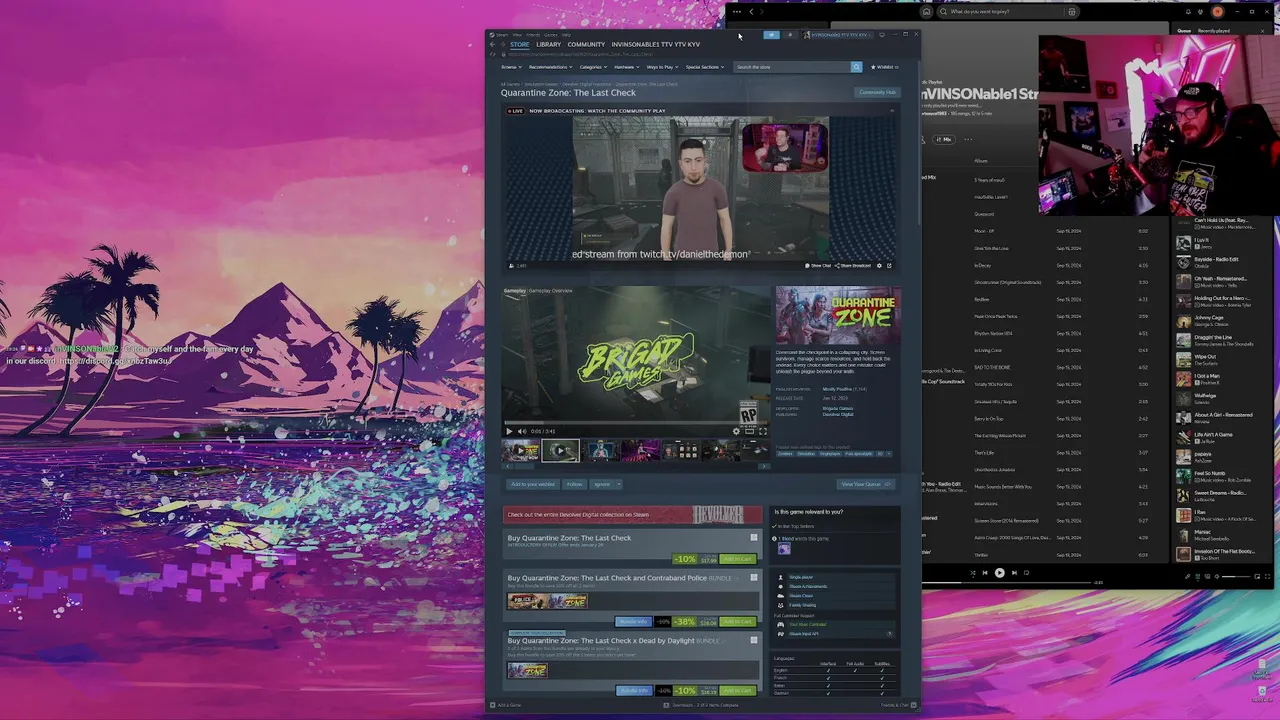1280x720 pixels.
Task: Click the Steam store search field
Action: point(792,67)
